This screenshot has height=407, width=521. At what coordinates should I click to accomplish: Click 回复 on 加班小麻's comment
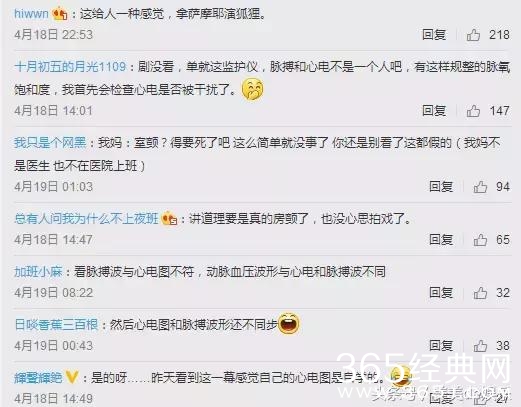click(x=441, y=293)
